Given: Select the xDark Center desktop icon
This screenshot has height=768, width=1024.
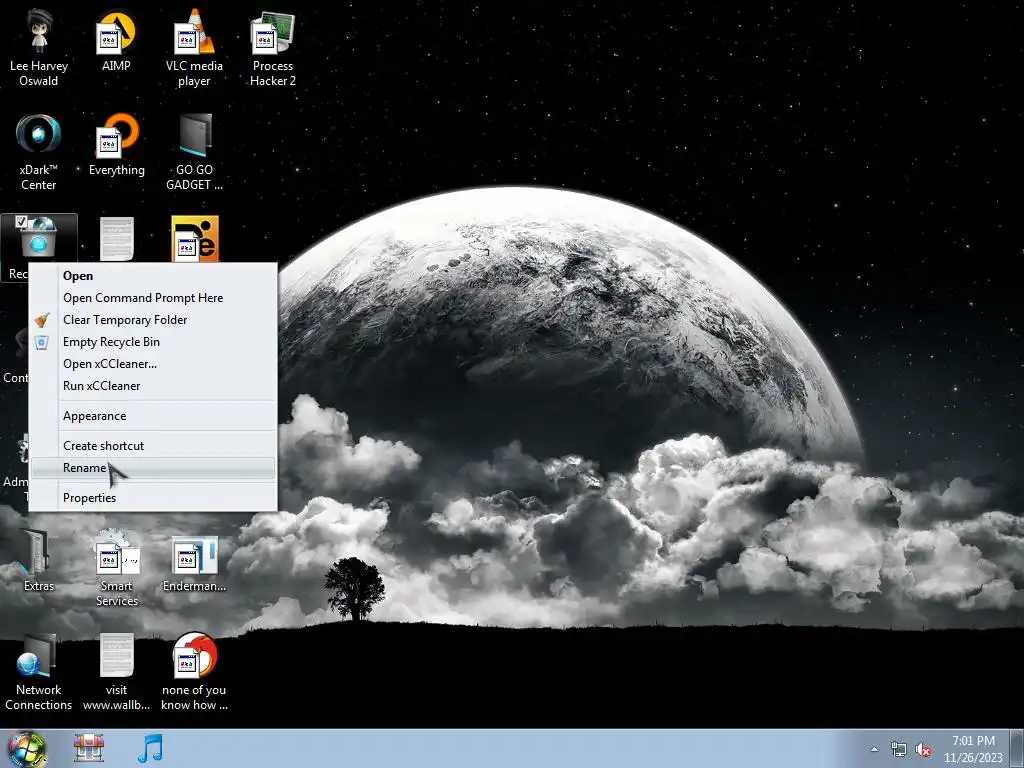Looking at the screenshot, I should coord(39,152).
